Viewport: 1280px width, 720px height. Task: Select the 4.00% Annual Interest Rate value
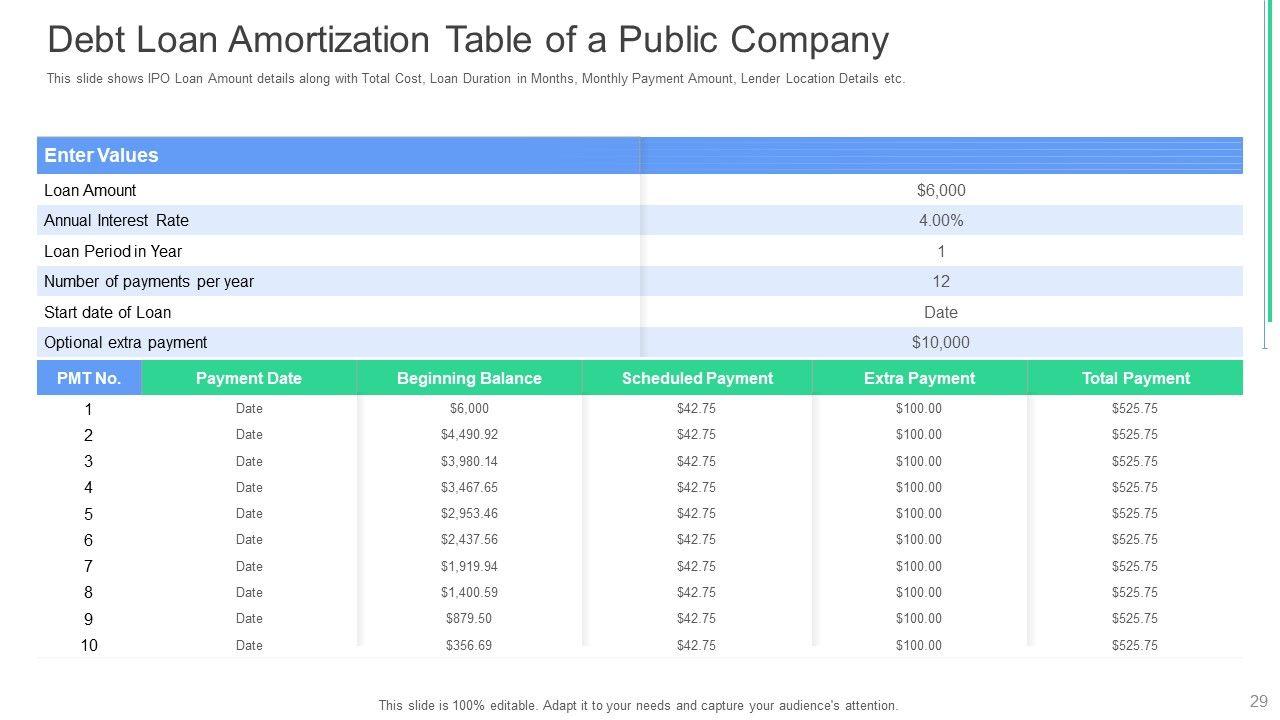pyautogui.click(x=940, y=220)
